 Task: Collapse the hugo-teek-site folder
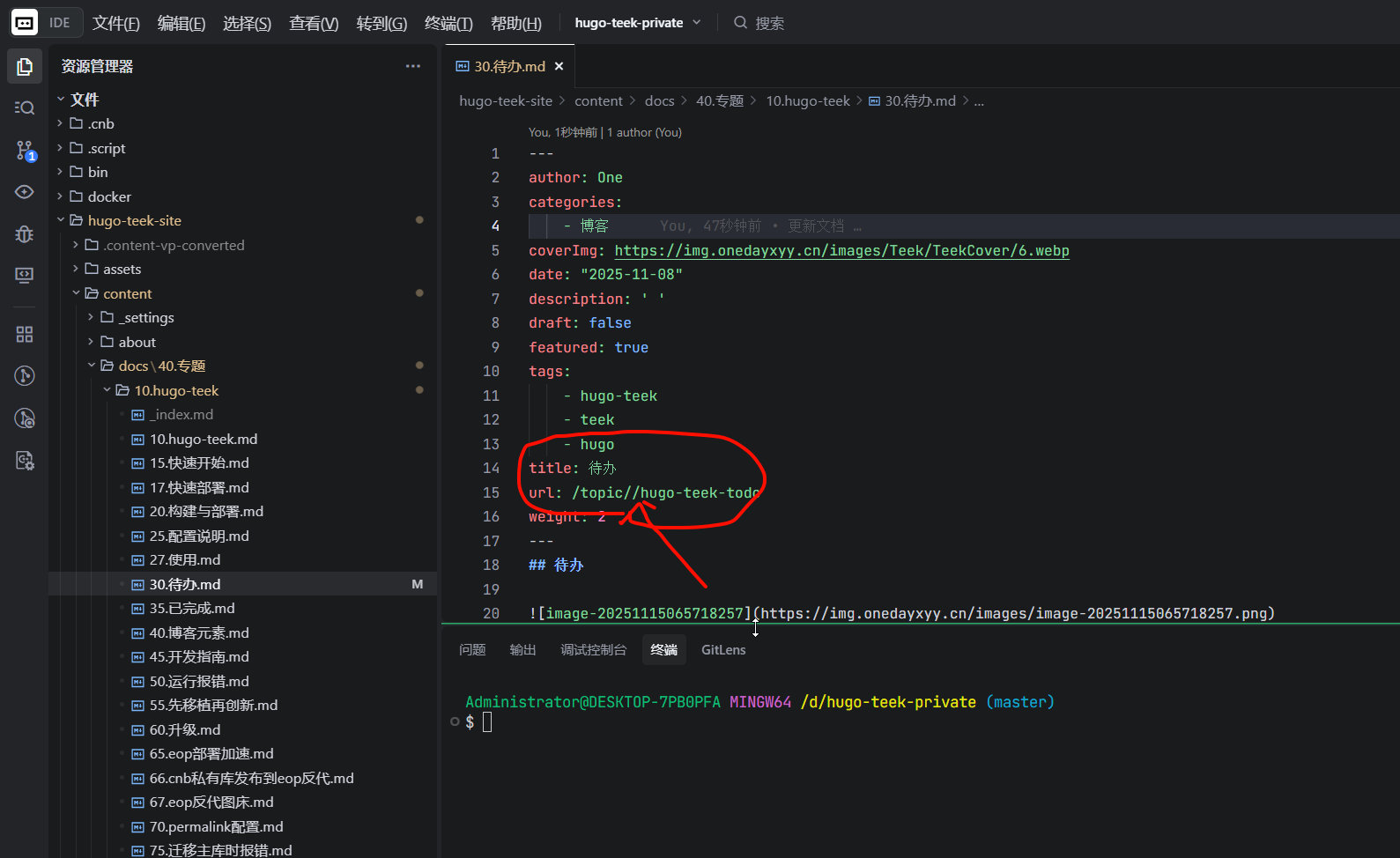134,221
